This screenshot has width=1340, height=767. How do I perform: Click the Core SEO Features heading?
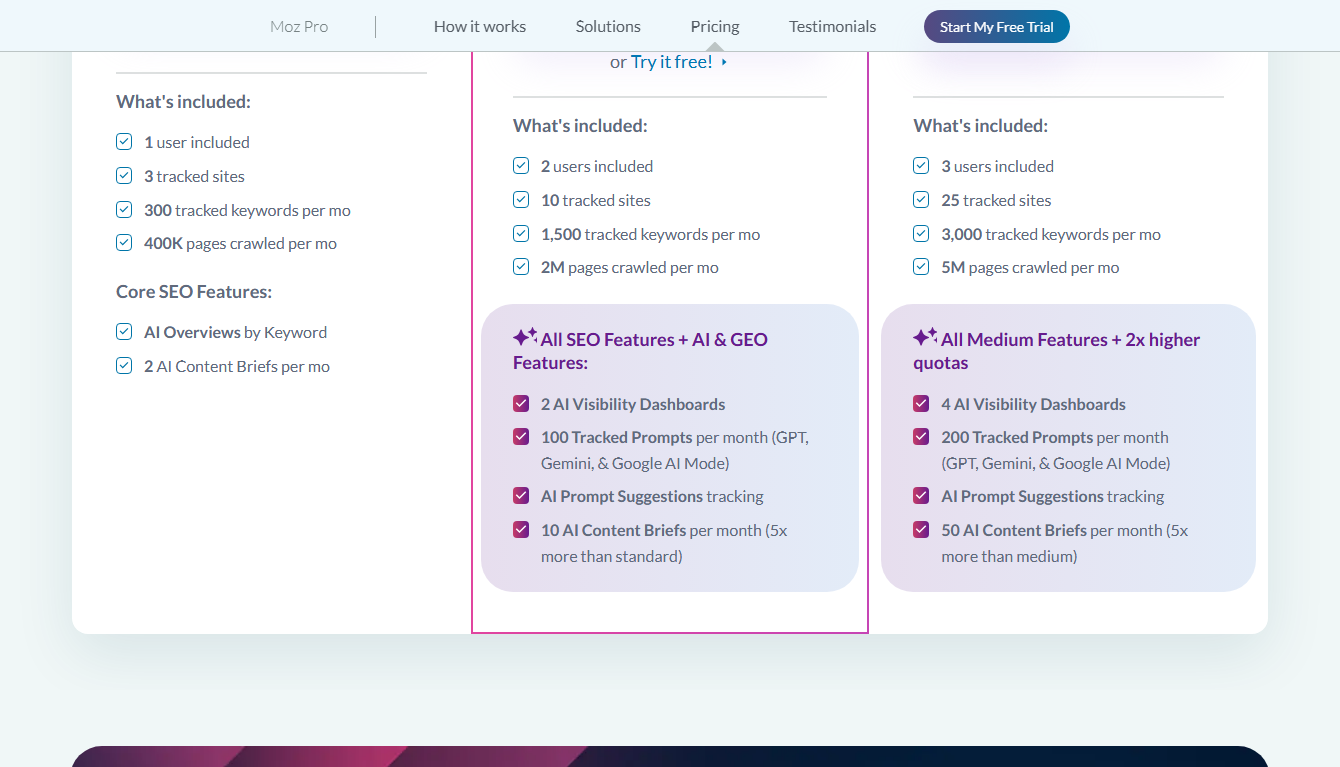(194, 292)
